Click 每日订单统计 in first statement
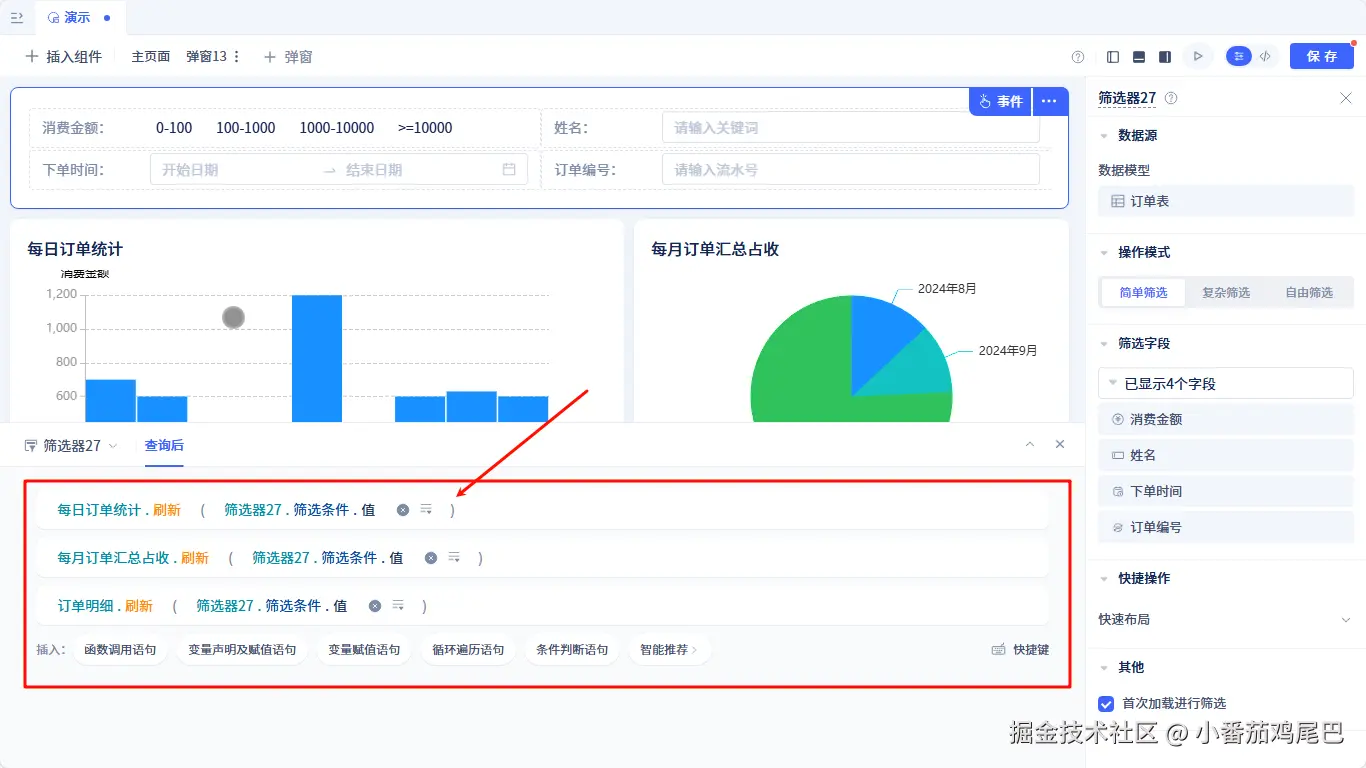1366x768 pixels. tap(99, 510)
